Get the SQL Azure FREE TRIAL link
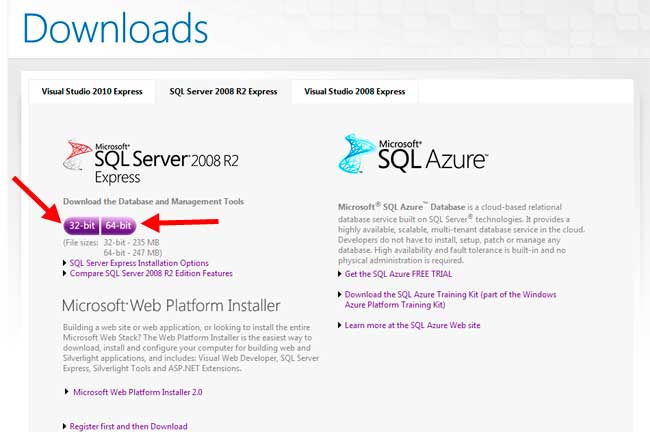 (398, 274)
